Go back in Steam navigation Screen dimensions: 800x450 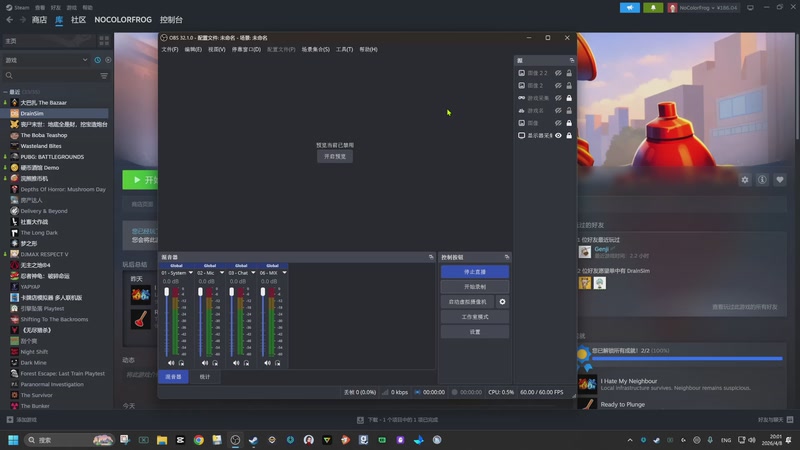click(x=10, y=19)
